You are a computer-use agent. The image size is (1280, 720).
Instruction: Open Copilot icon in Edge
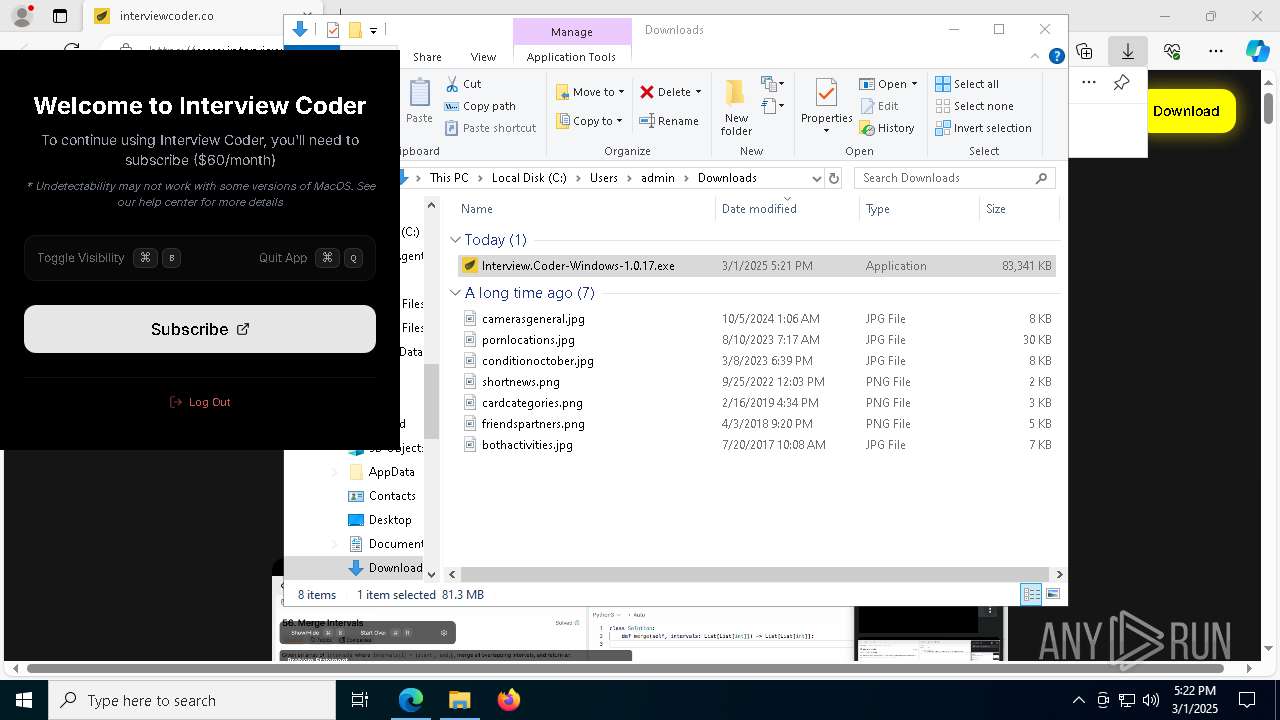coord(1257,51)
